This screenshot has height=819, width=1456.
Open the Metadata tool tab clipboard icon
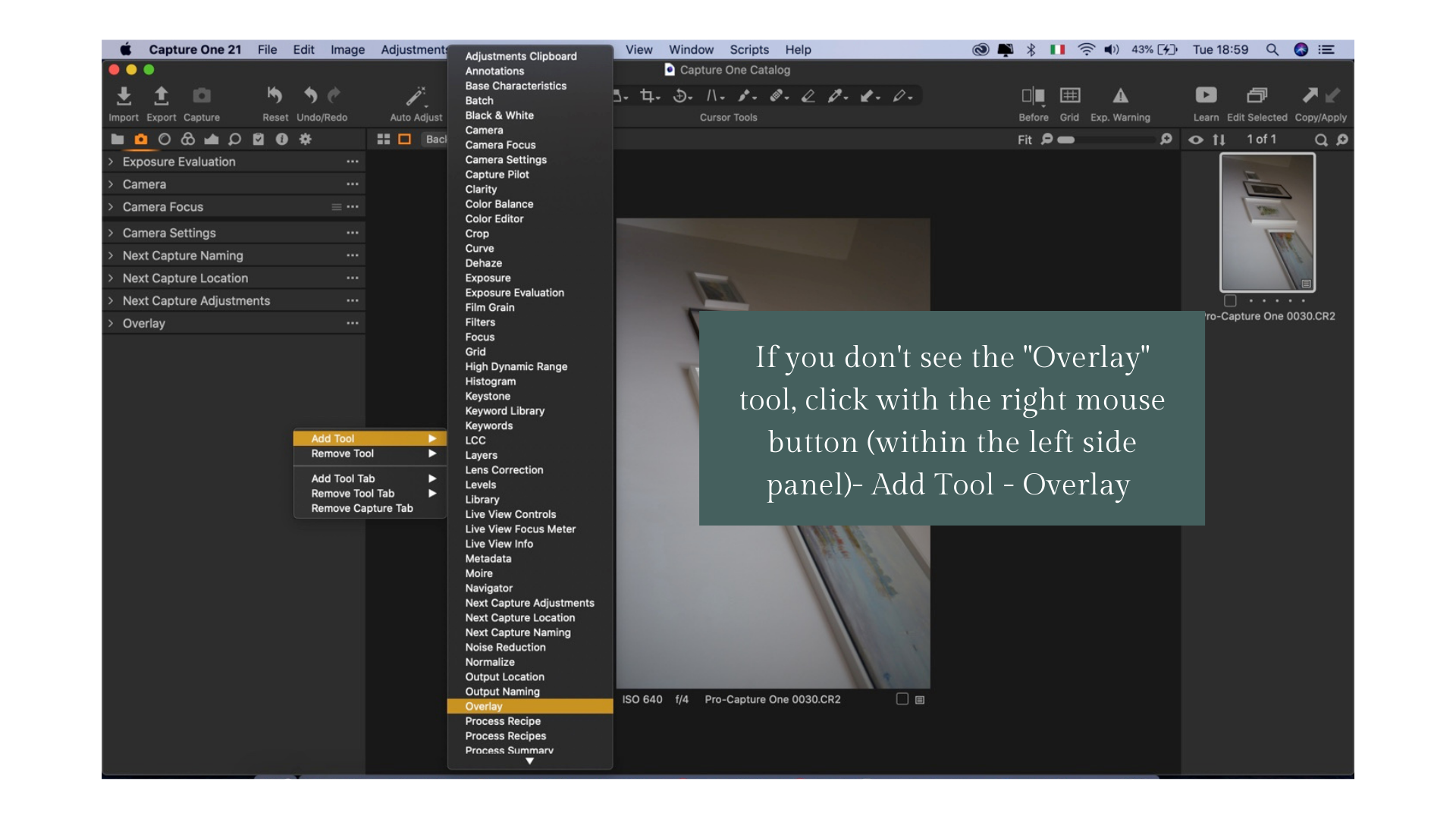(x=259, y=140)
